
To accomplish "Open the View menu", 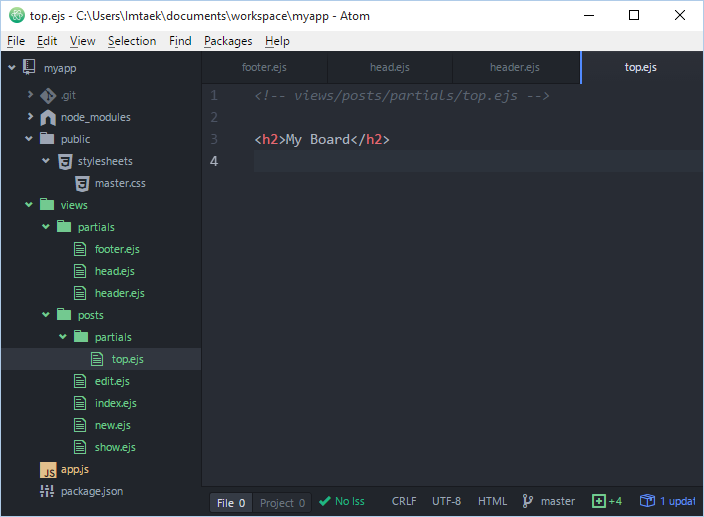I will pos(83,41).
